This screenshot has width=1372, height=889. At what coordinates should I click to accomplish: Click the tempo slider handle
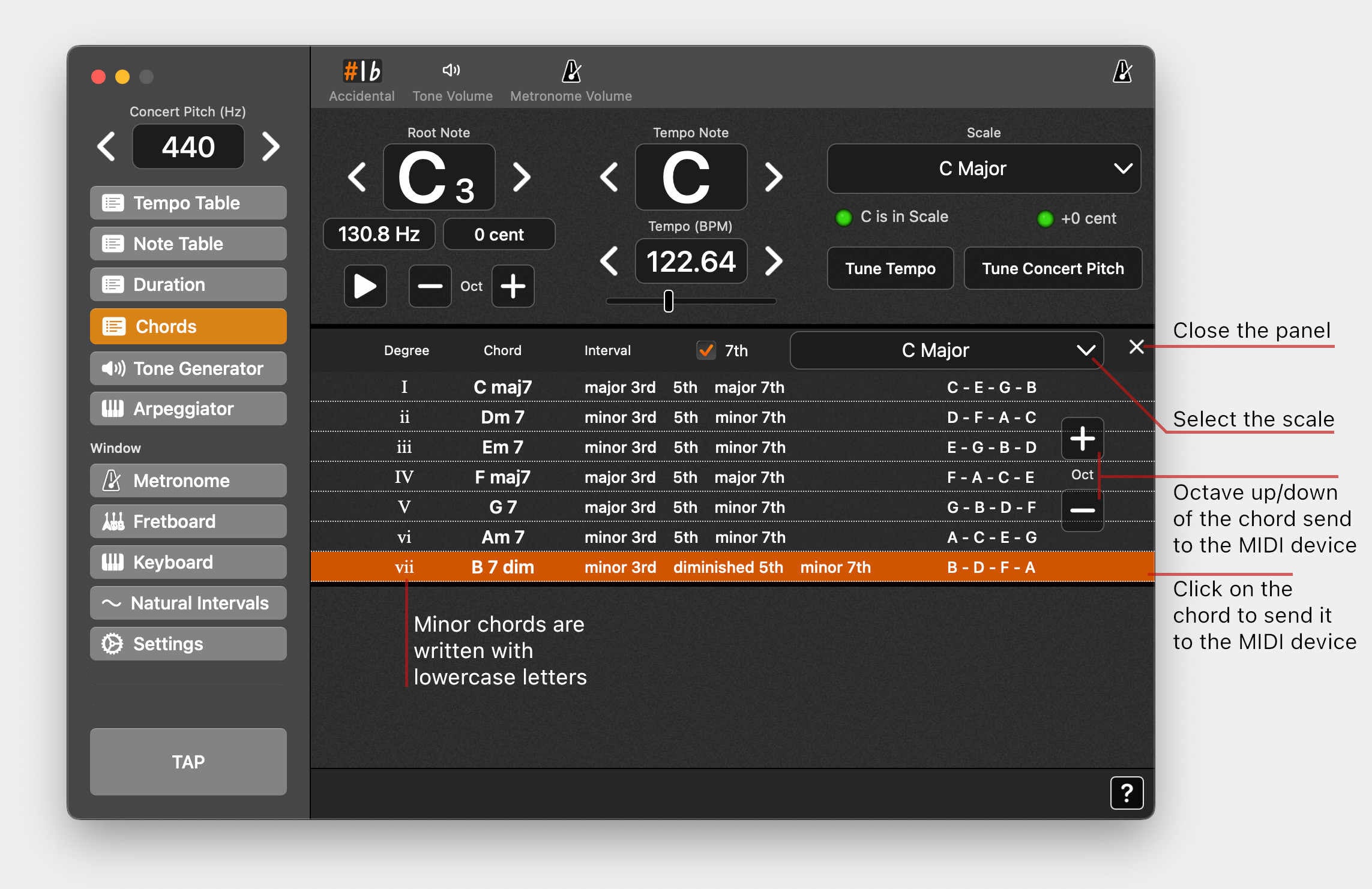(668, 301)
